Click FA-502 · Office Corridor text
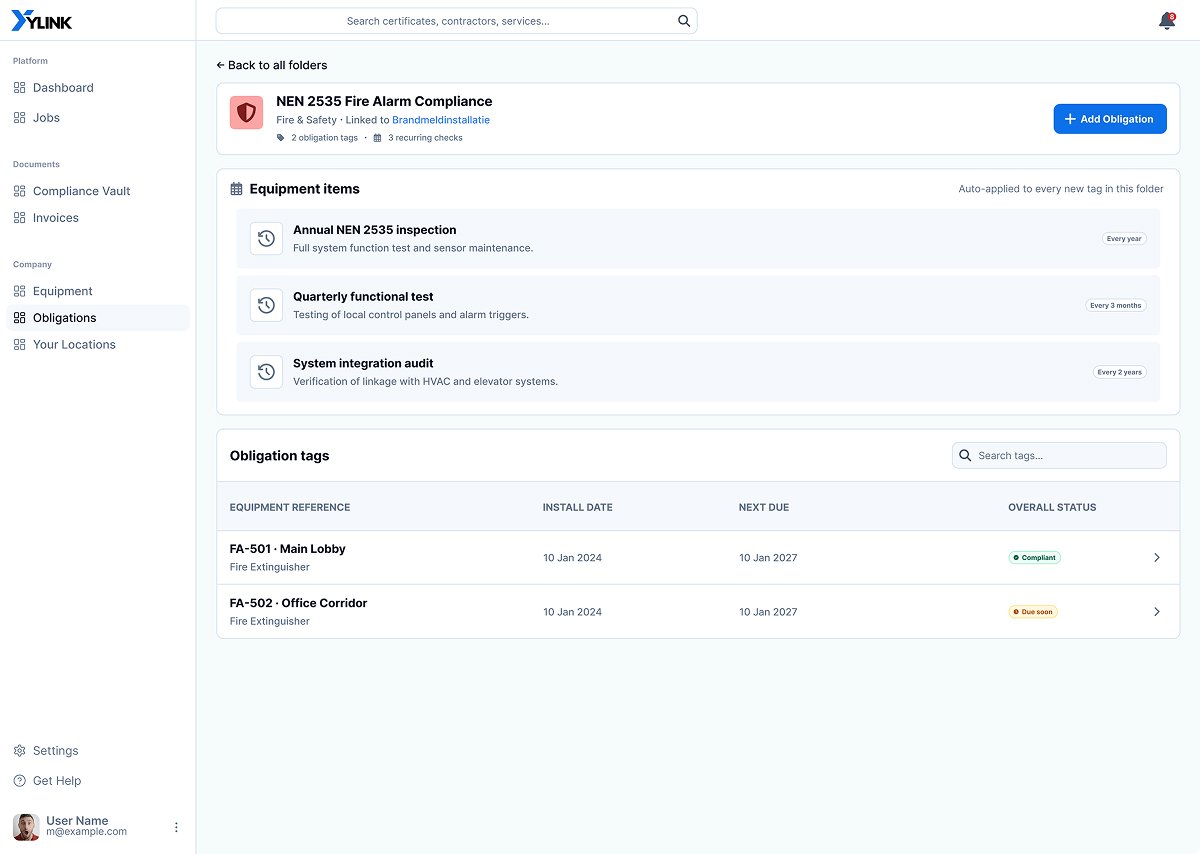 [298, 603]
